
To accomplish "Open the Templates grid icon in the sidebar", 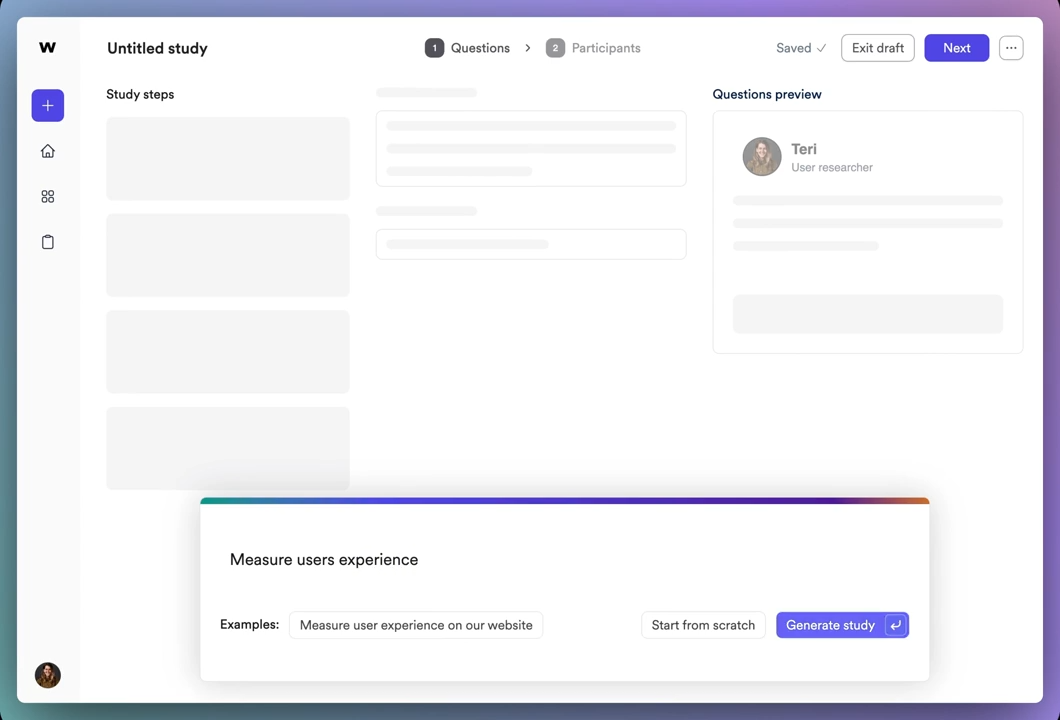I will coord(47,196).
